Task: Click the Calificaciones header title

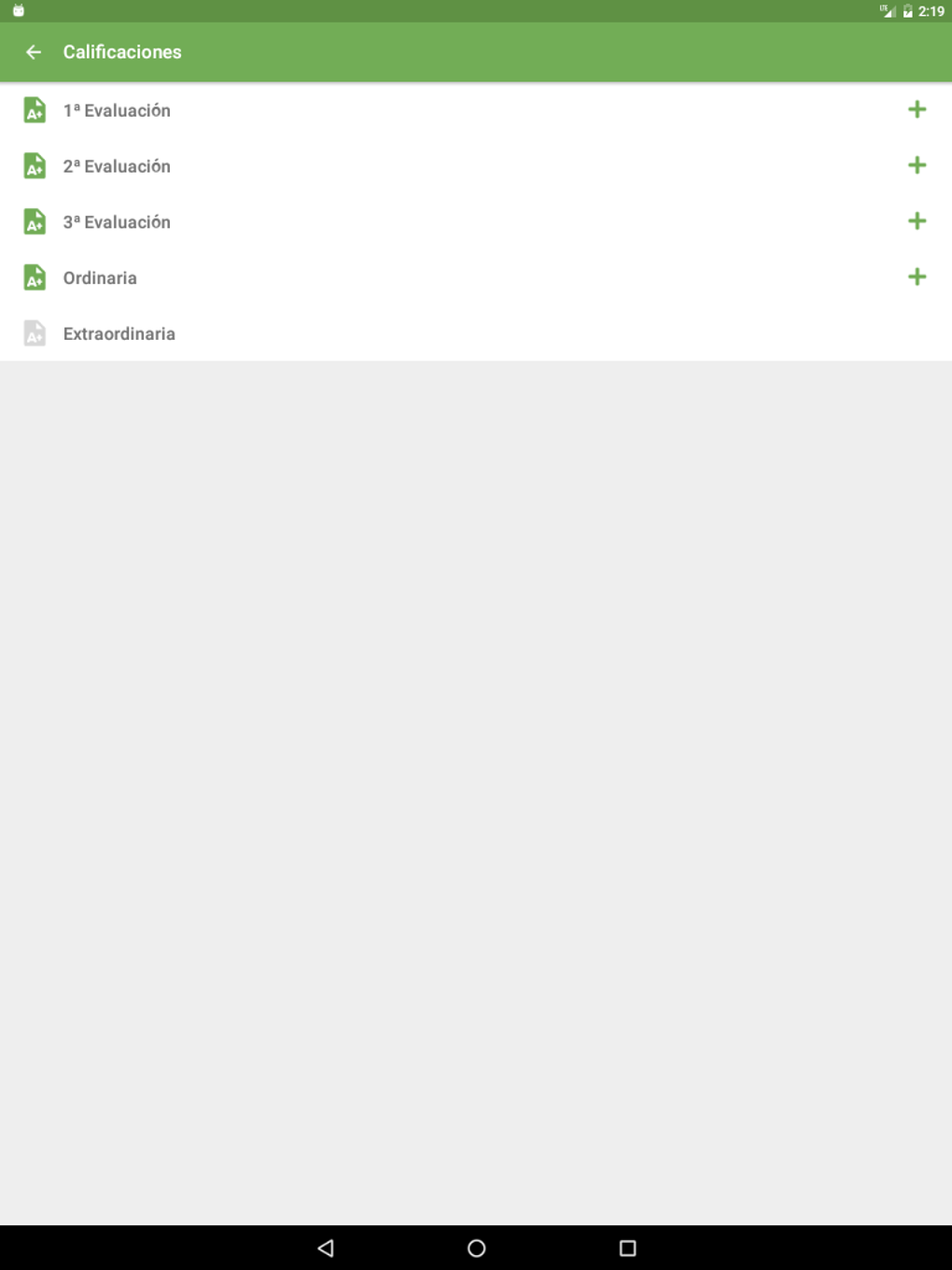Action: [122, 52]
